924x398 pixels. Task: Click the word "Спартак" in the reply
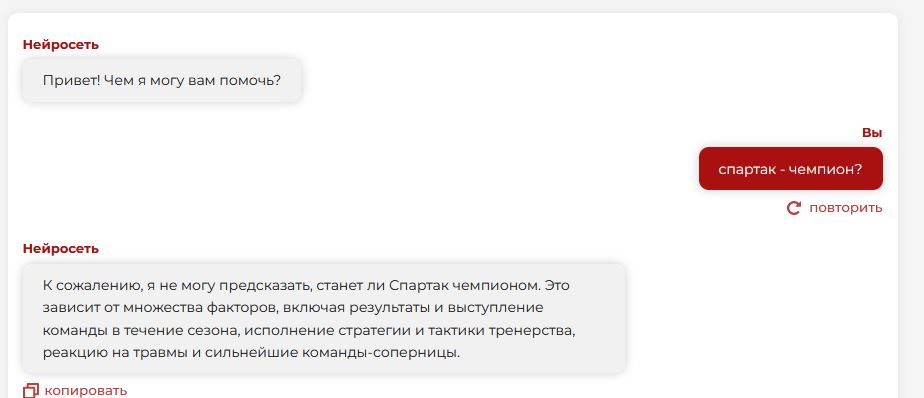coord(418,285)
